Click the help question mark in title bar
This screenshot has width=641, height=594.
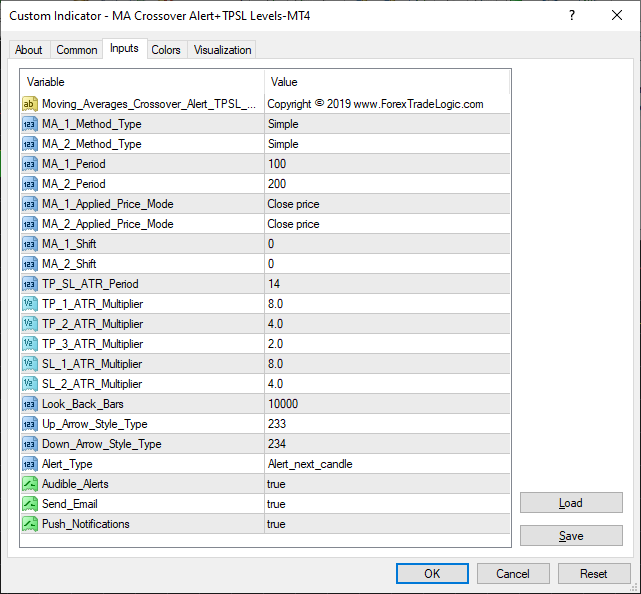click(571, 16)
